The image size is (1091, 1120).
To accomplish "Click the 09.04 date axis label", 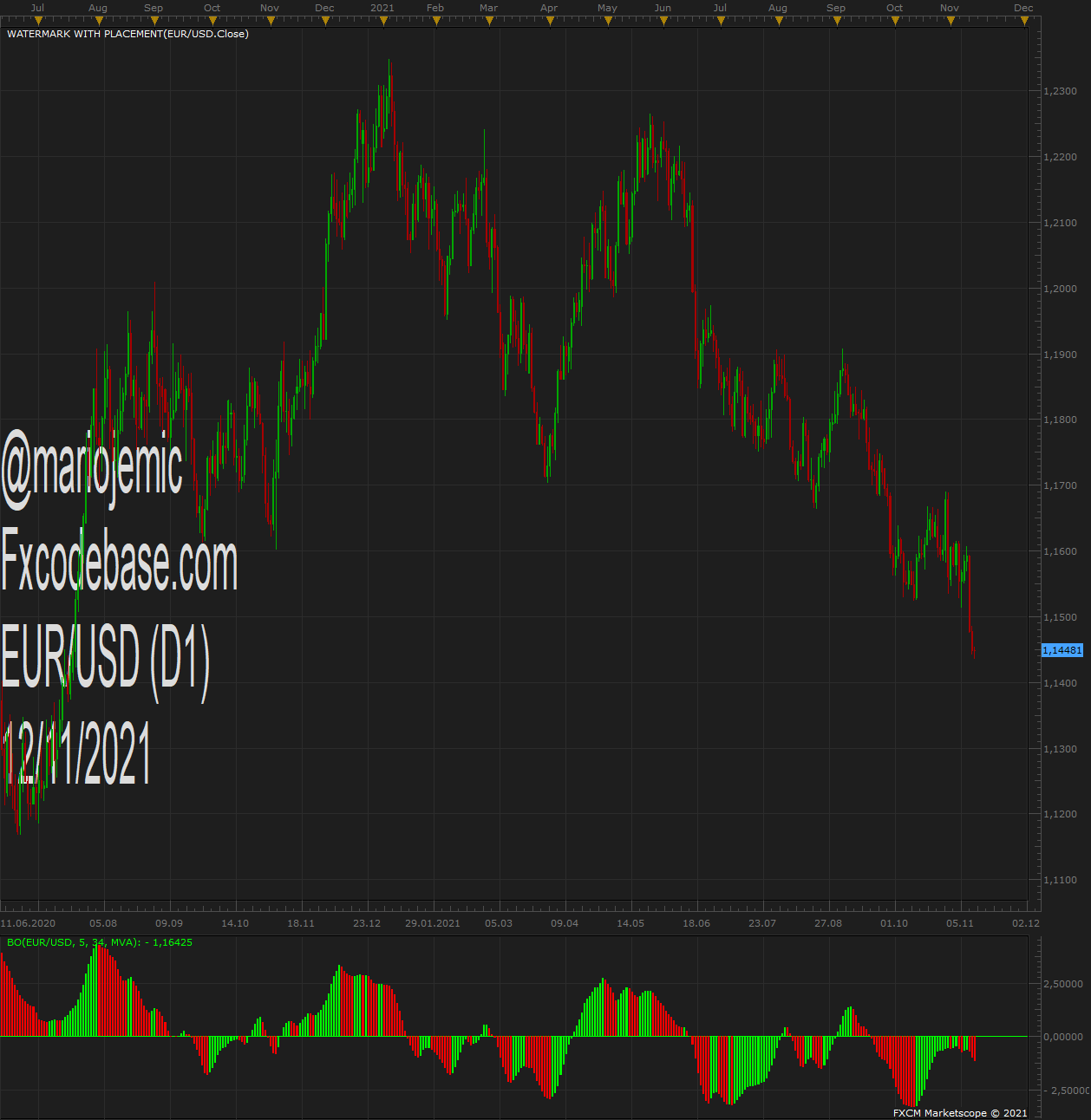I will (x=565, y=923).
